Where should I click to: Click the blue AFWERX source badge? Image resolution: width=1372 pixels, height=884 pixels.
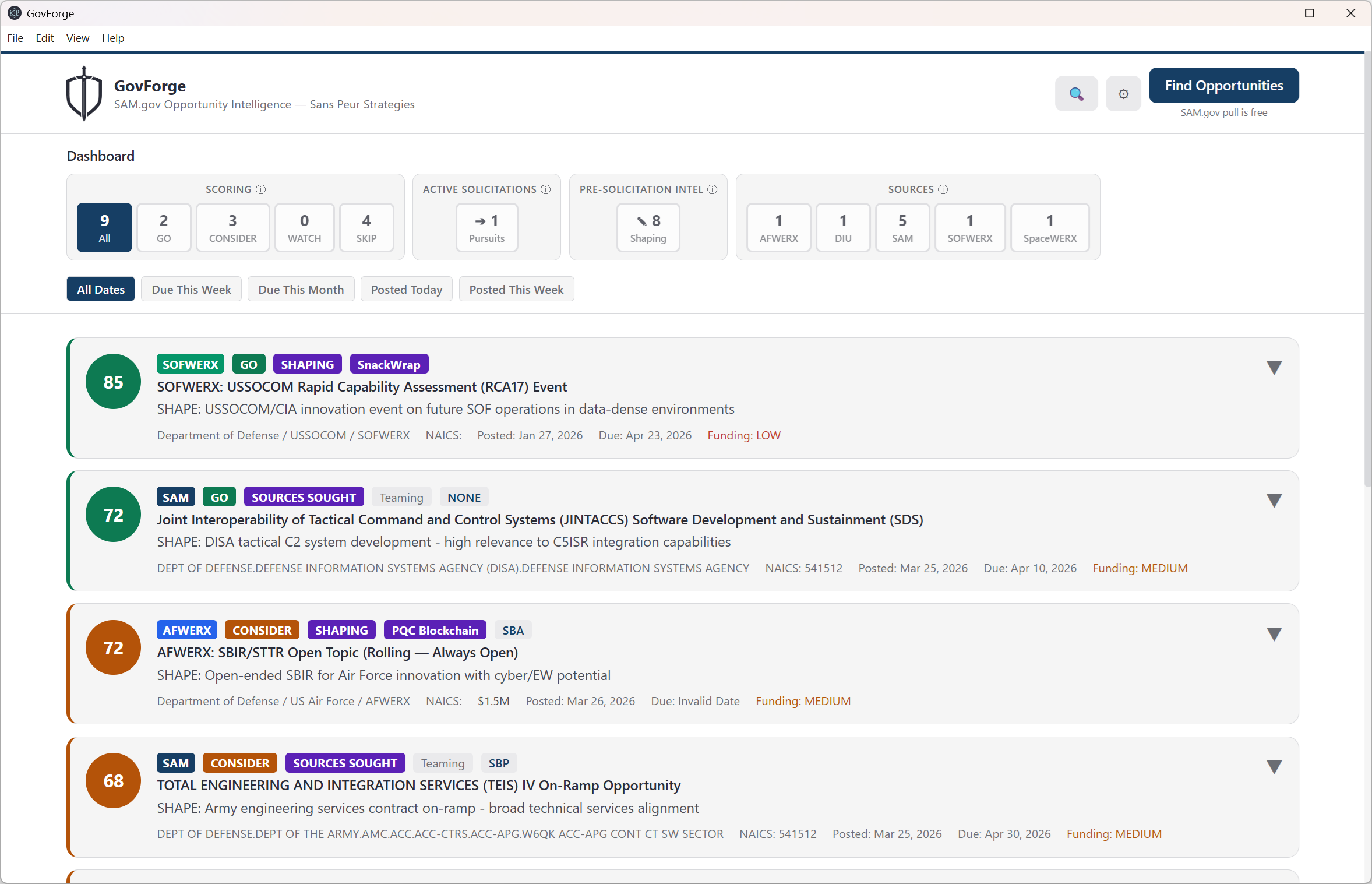(x=186, y=630)
